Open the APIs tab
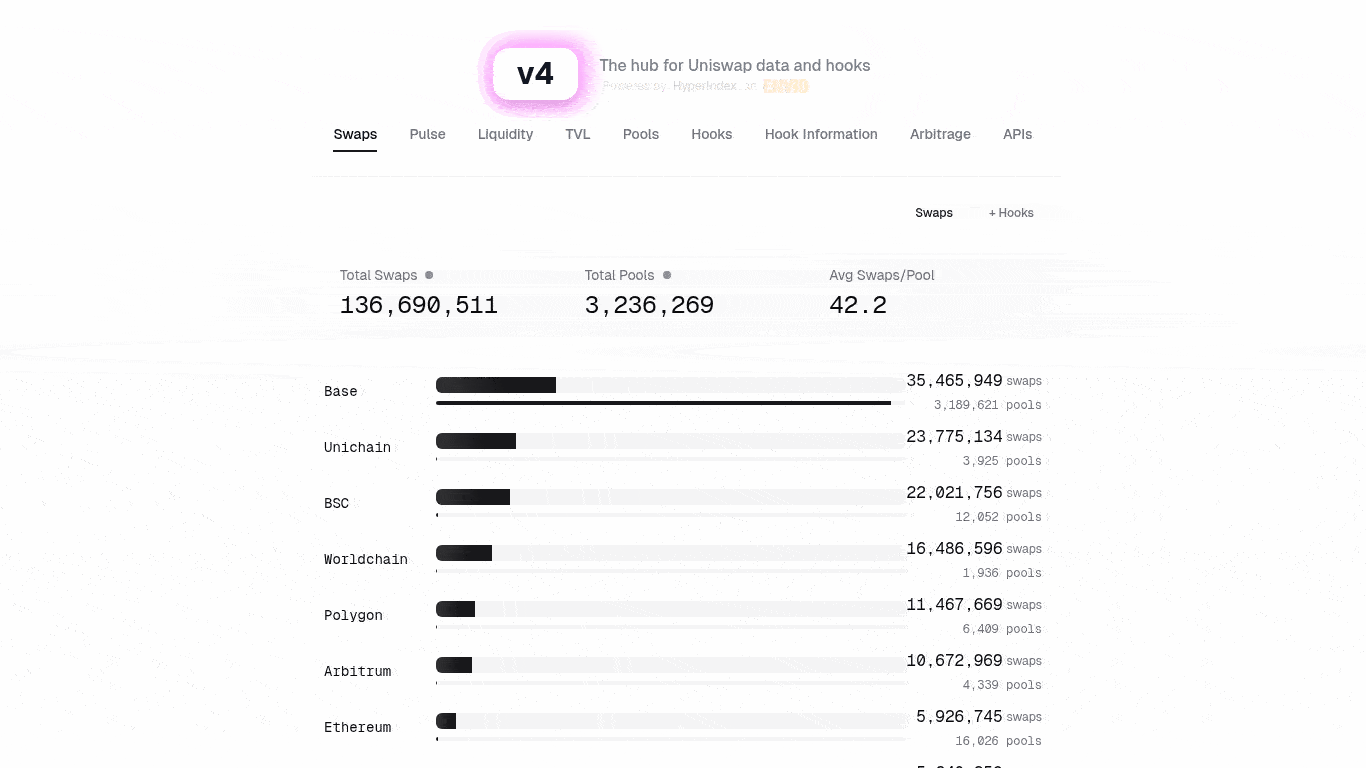The width and height of the screenshot is (1366, 768). pos(1017,134)
